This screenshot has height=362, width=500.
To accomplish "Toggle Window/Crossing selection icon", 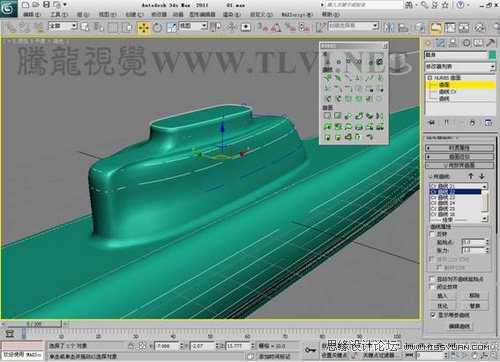I will click(127, 27).
